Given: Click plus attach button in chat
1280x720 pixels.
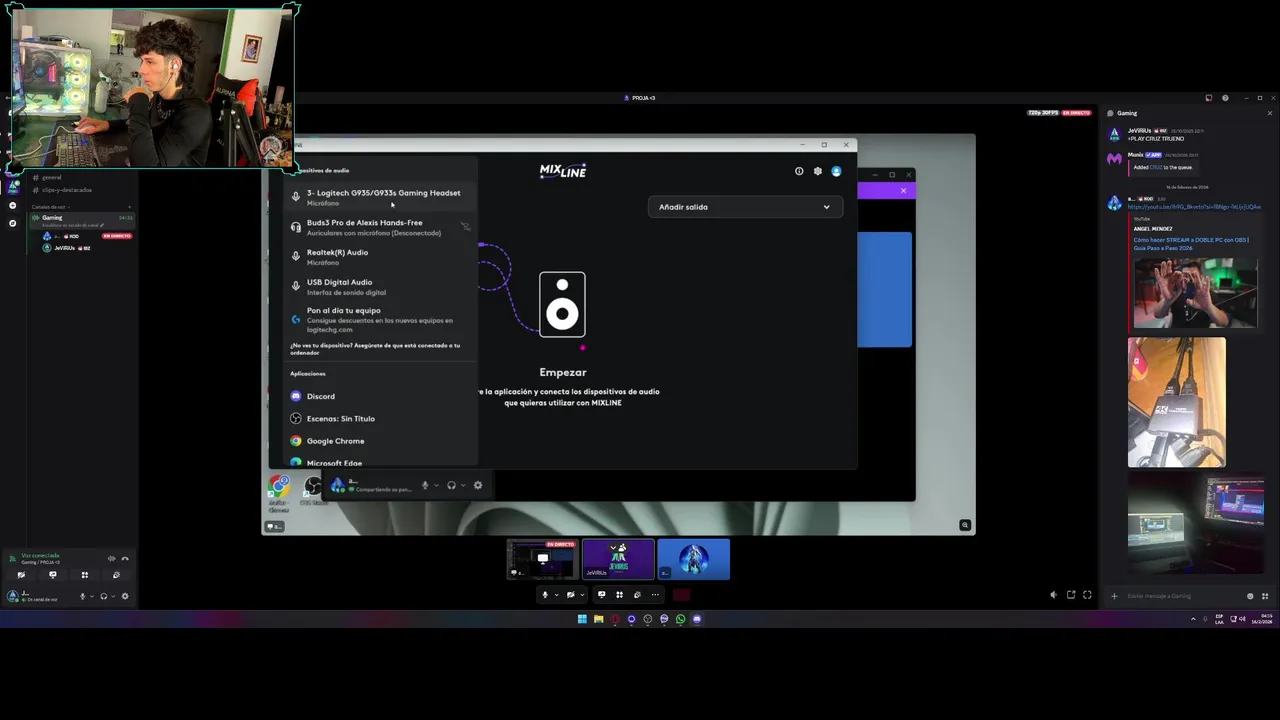Looking at the screenshot, I should pos(1114,596).
